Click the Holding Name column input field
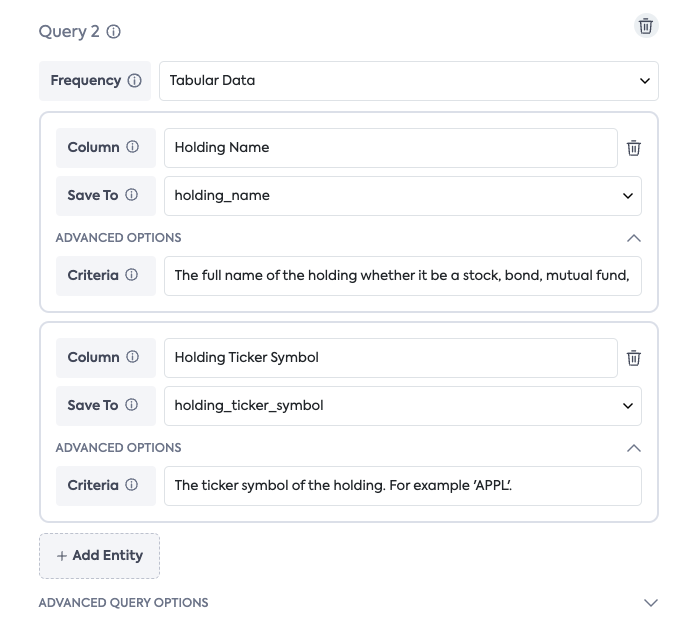 390,148
